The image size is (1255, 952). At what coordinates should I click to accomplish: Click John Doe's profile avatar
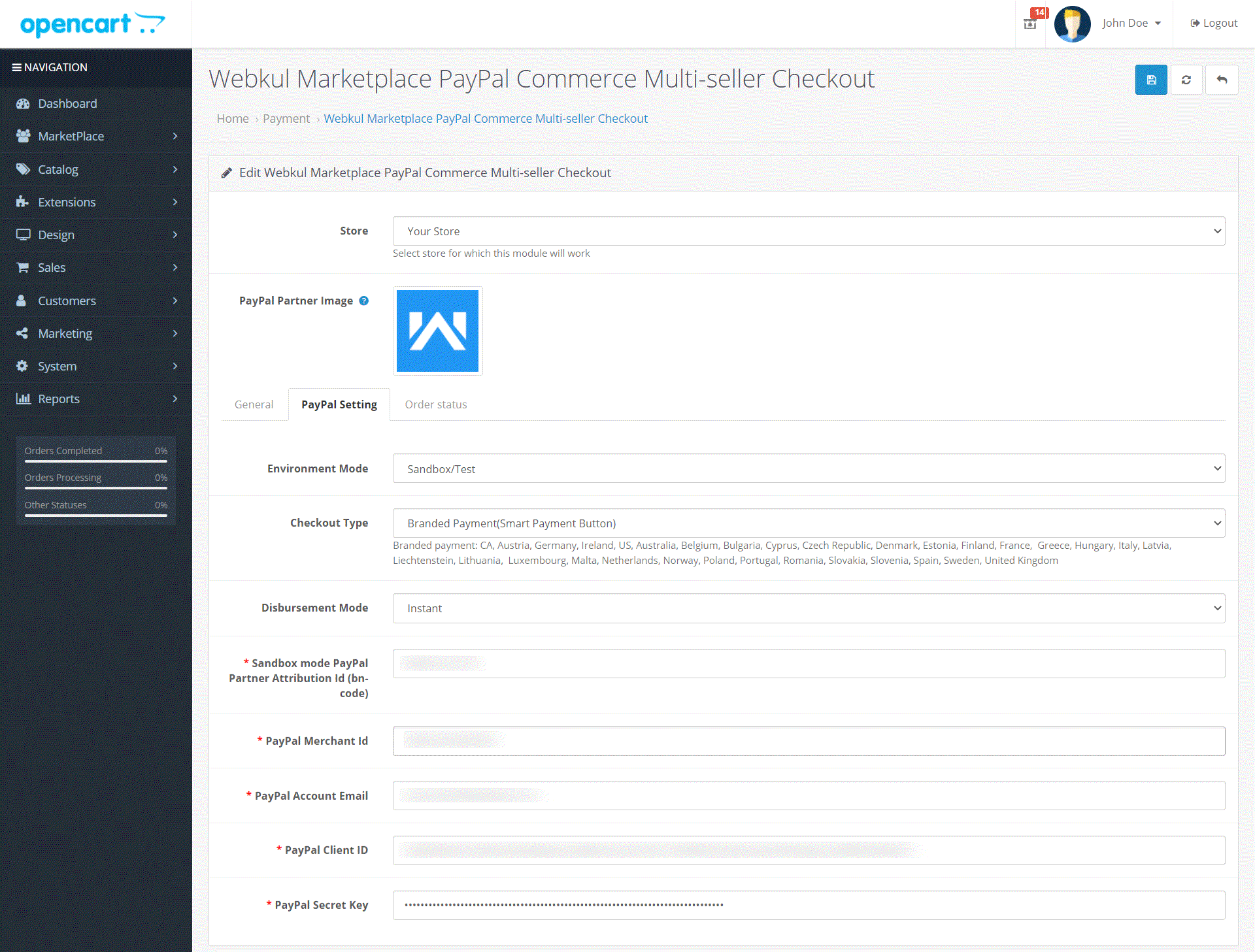(x=1072, y=24)
